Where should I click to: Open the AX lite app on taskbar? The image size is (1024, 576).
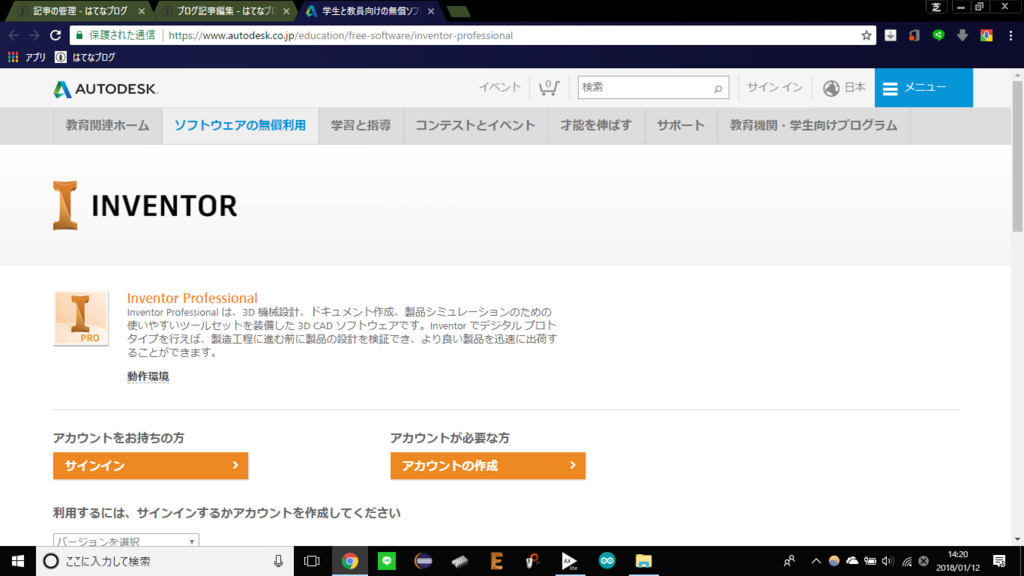coord(569,561)
